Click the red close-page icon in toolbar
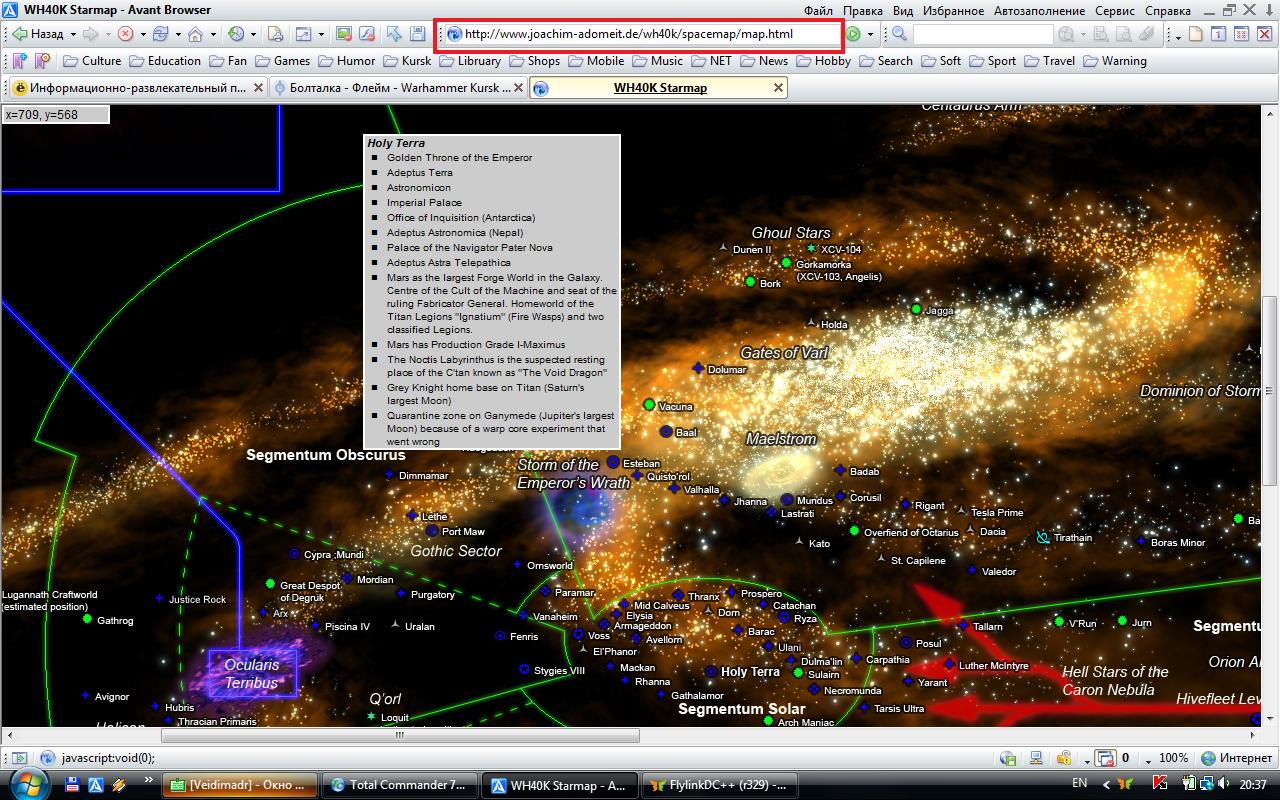The width and height of the screenshot is (1280, 800). click(1263, 34)
